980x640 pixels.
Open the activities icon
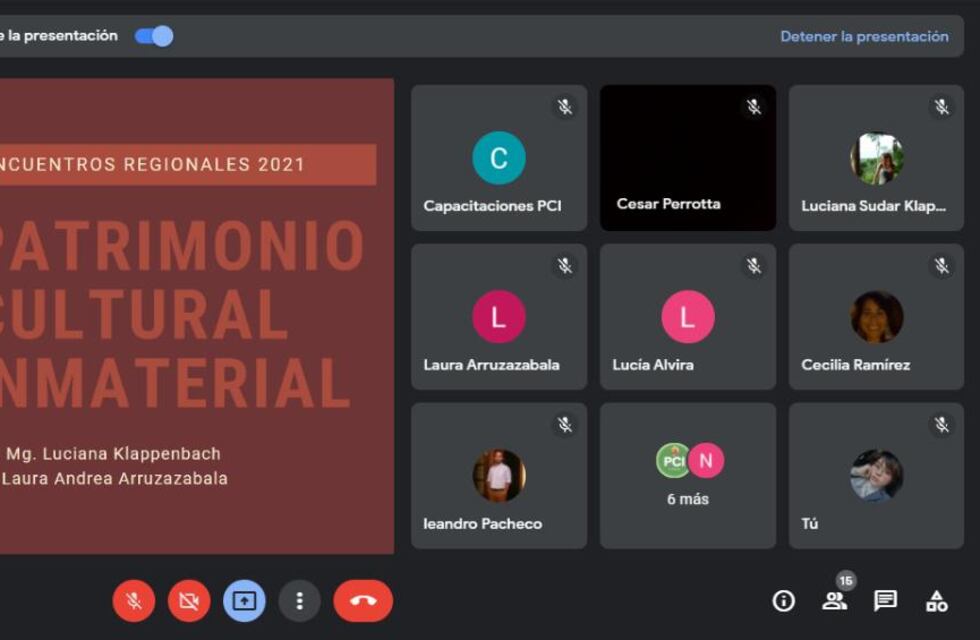coord(936,603)
